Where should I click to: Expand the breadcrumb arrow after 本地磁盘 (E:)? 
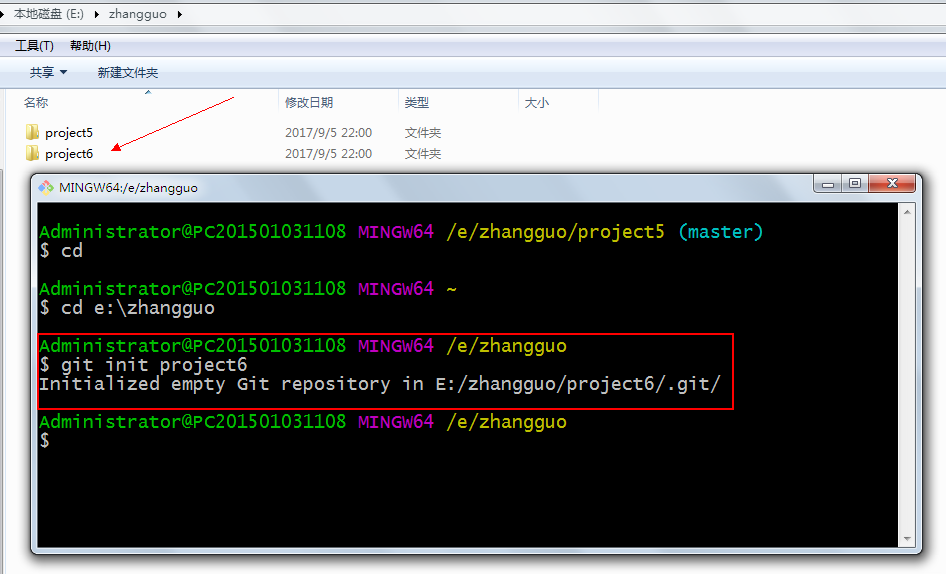(x=98, y=15)
